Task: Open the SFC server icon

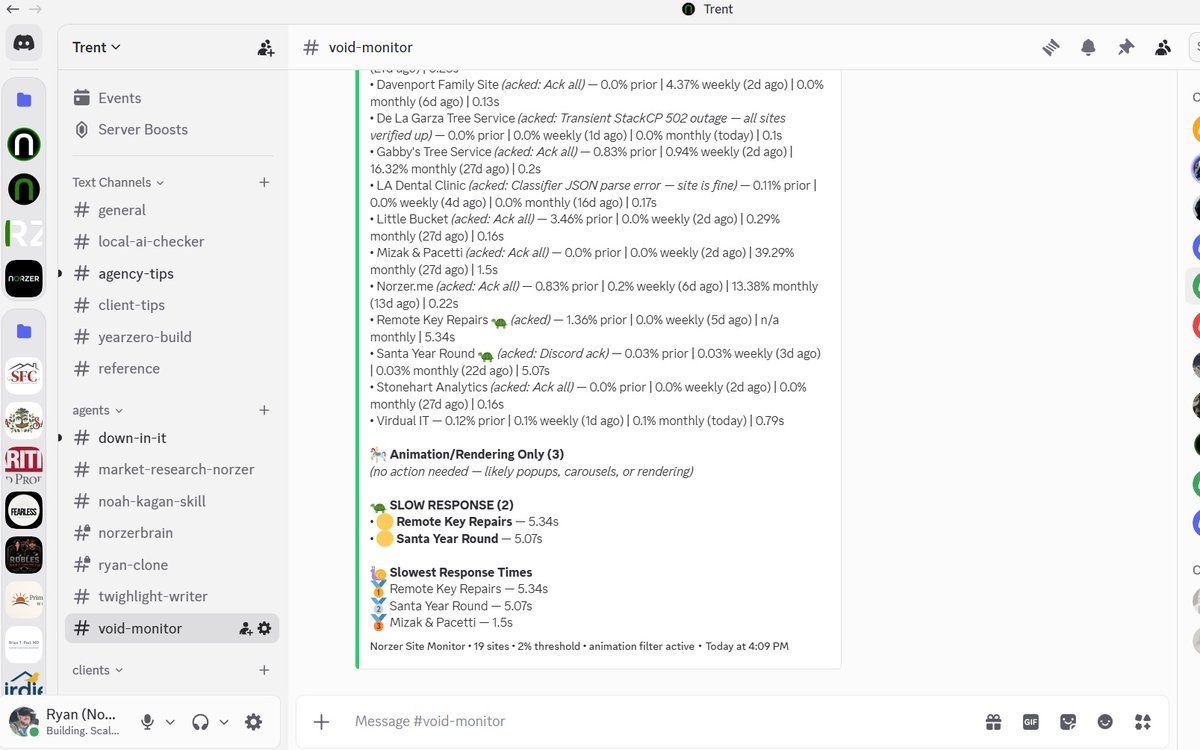Action: coord(24,376)
